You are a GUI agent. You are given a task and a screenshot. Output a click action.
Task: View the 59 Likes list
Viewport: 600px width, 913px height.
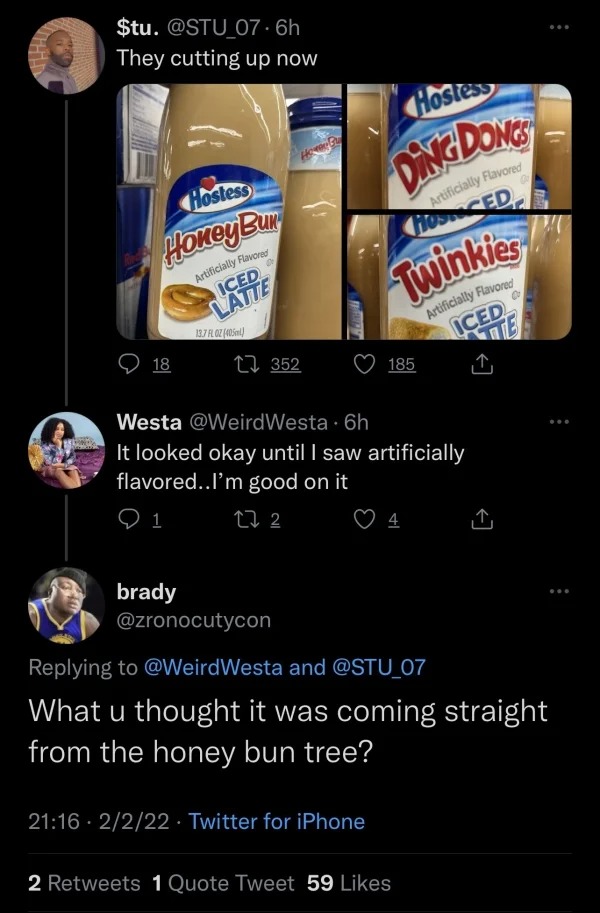pyautogui.click(x=349, y=883)
